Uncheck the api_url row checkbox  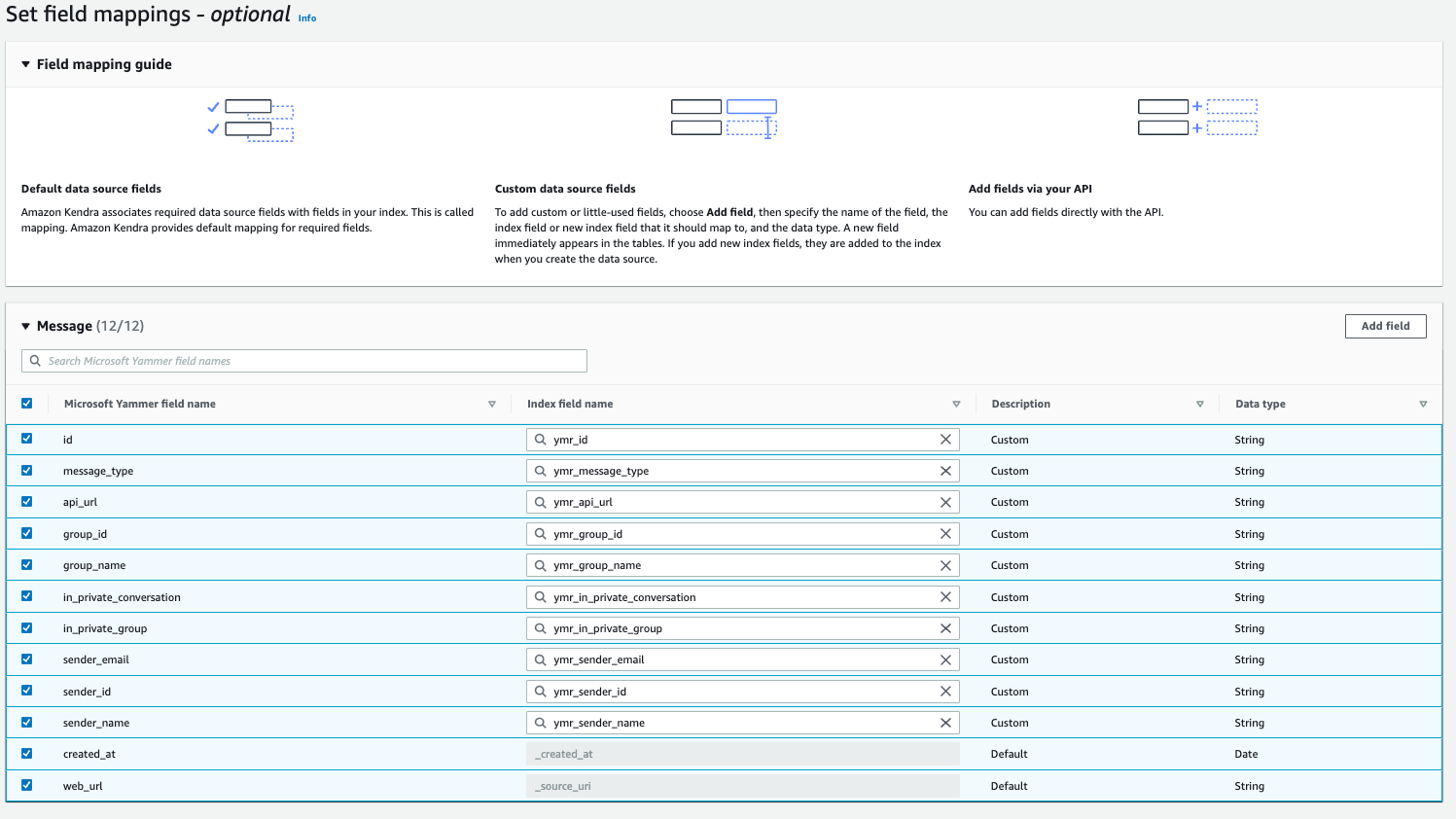click(x=27, y=502)
